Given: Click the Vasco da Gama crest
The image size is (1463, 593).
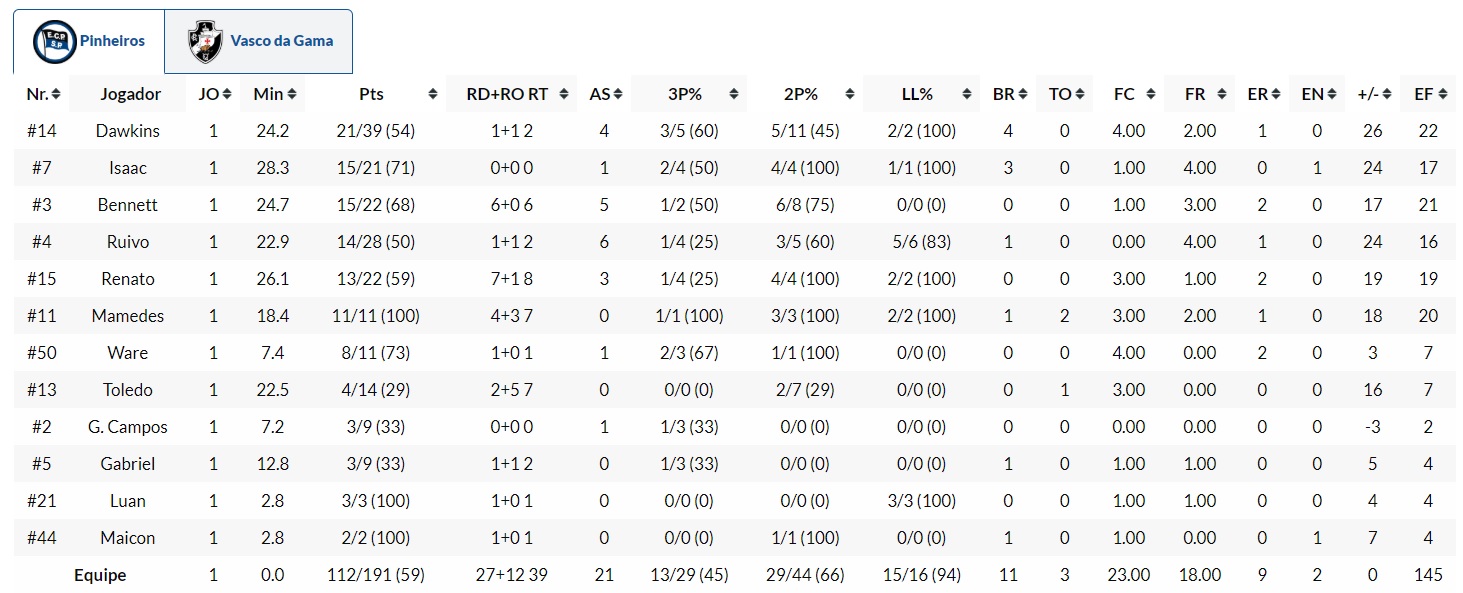Looking at the screenshot, I should tap(205, 42).
